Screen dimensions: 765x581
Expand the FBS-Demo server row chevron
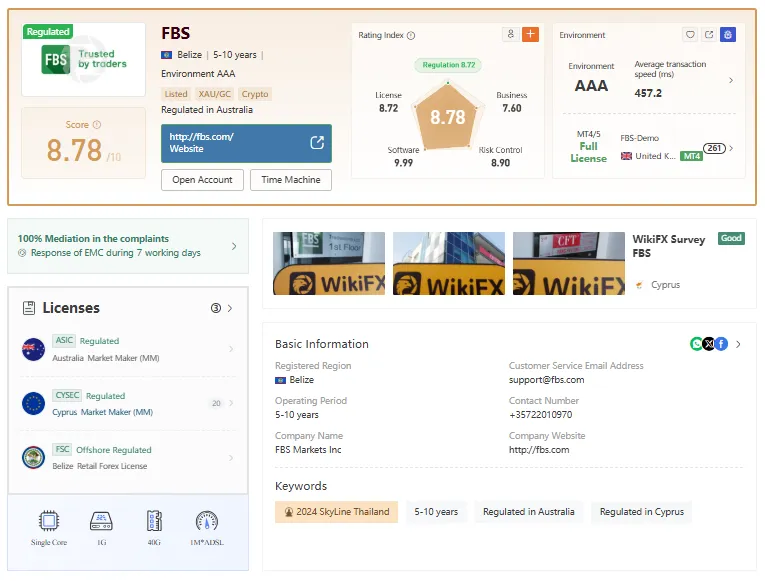point(731,148)
